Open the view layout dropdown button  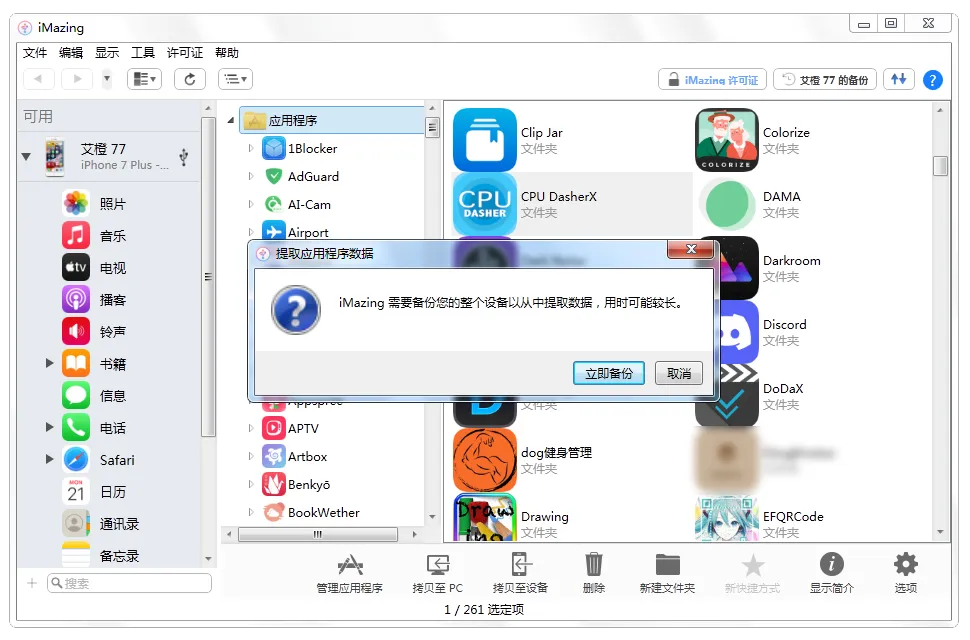(x=145, y=79)
